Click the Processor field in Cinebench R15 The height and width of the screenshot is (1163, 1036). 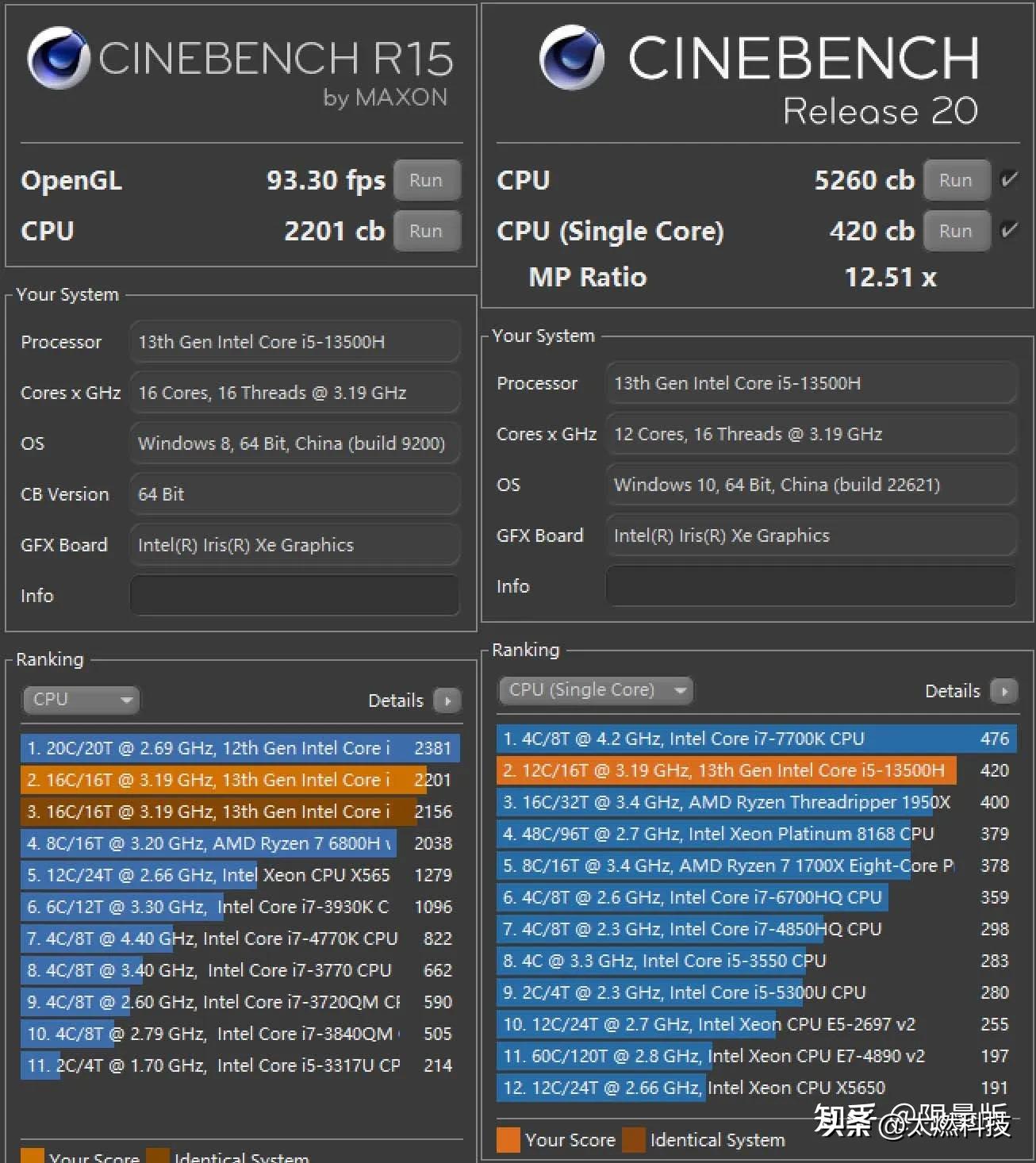tap(294, 342)
